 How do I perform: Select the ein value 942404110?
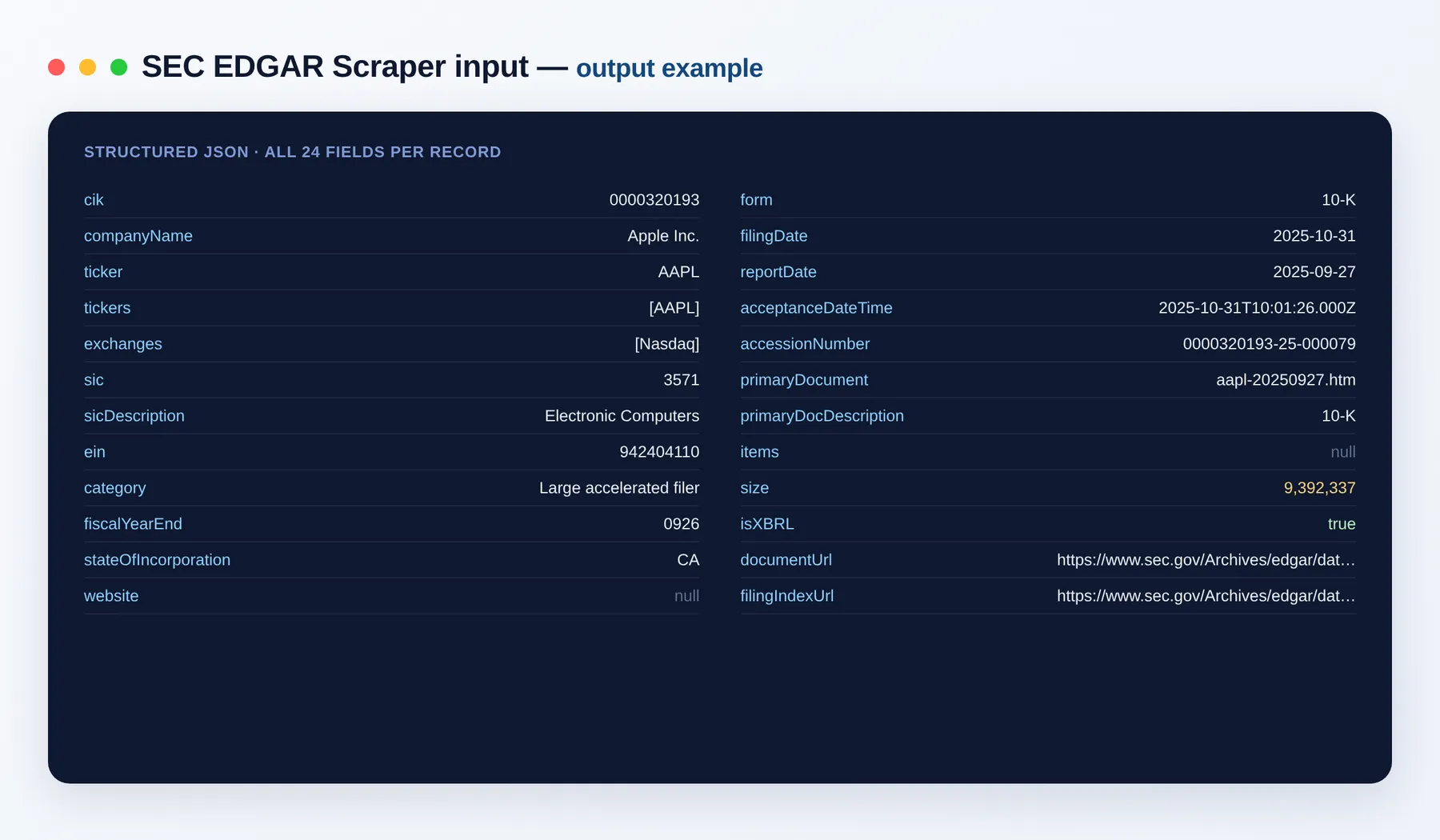coord(659,452)
